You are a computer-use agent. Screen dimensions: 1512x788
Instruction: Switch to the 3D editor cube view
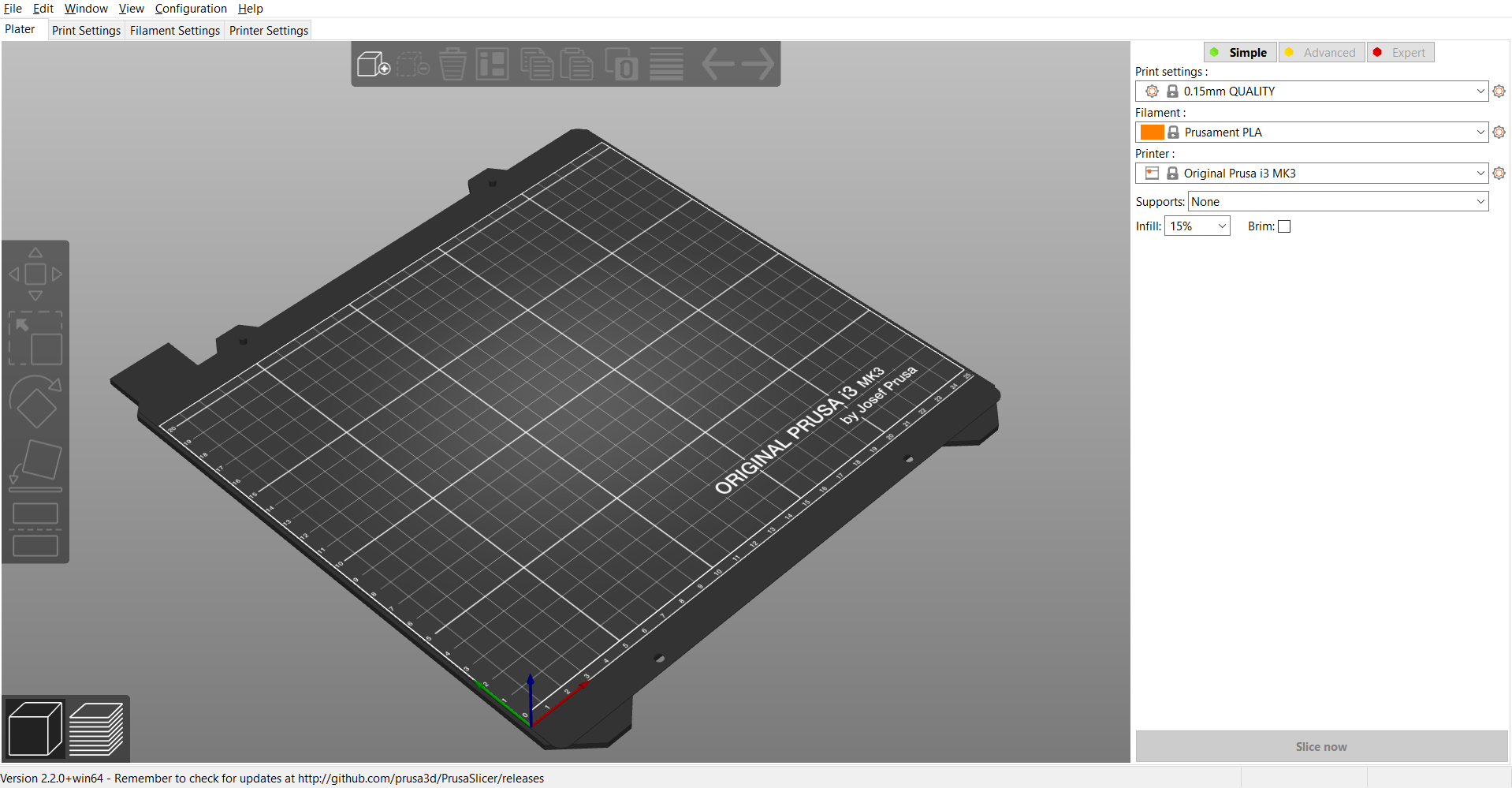35,729
